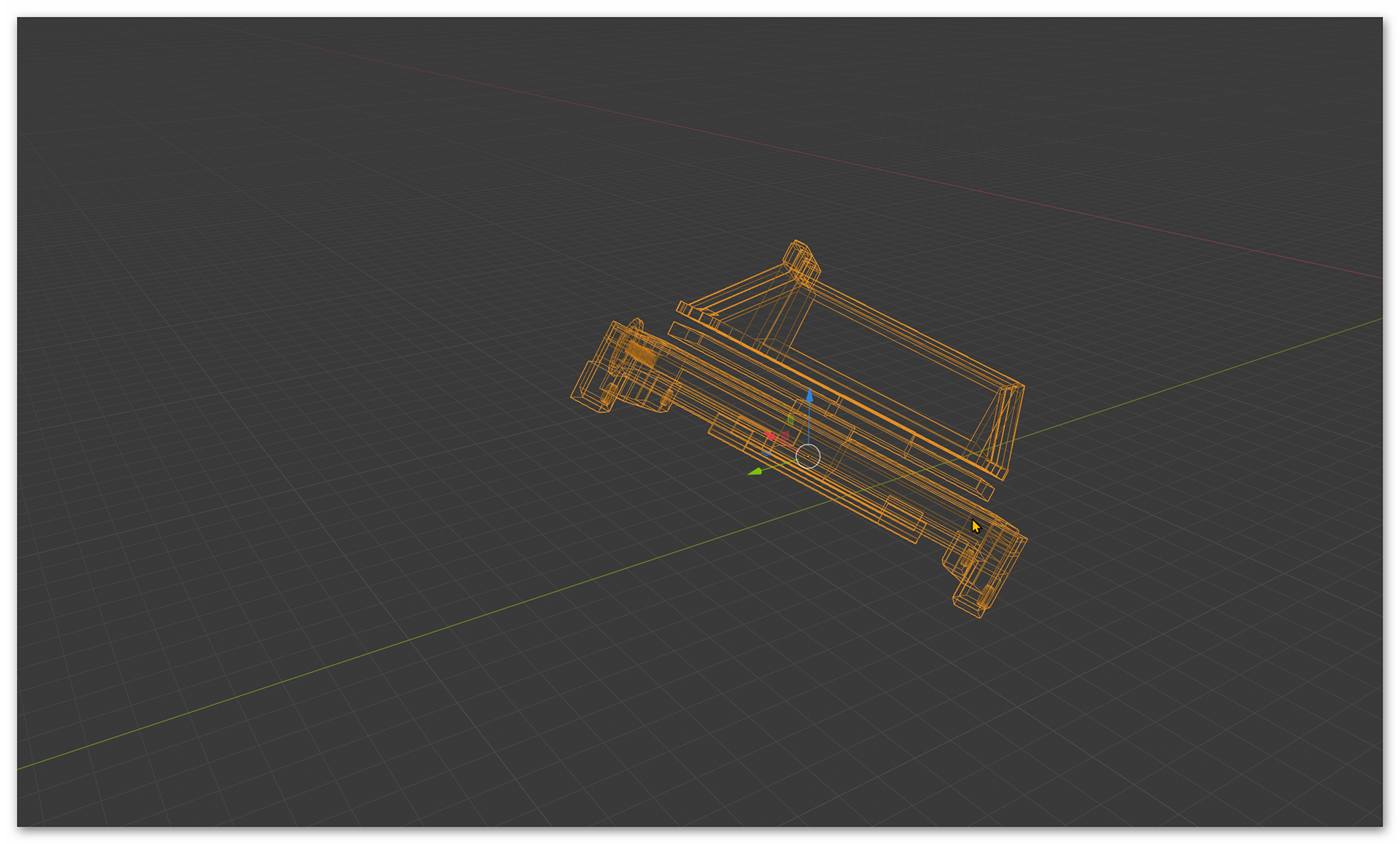This screenshot has height=844, width=1400.
Task: Click the diagonal strut inside the upper frame
Action: click(x=780, y=315)
